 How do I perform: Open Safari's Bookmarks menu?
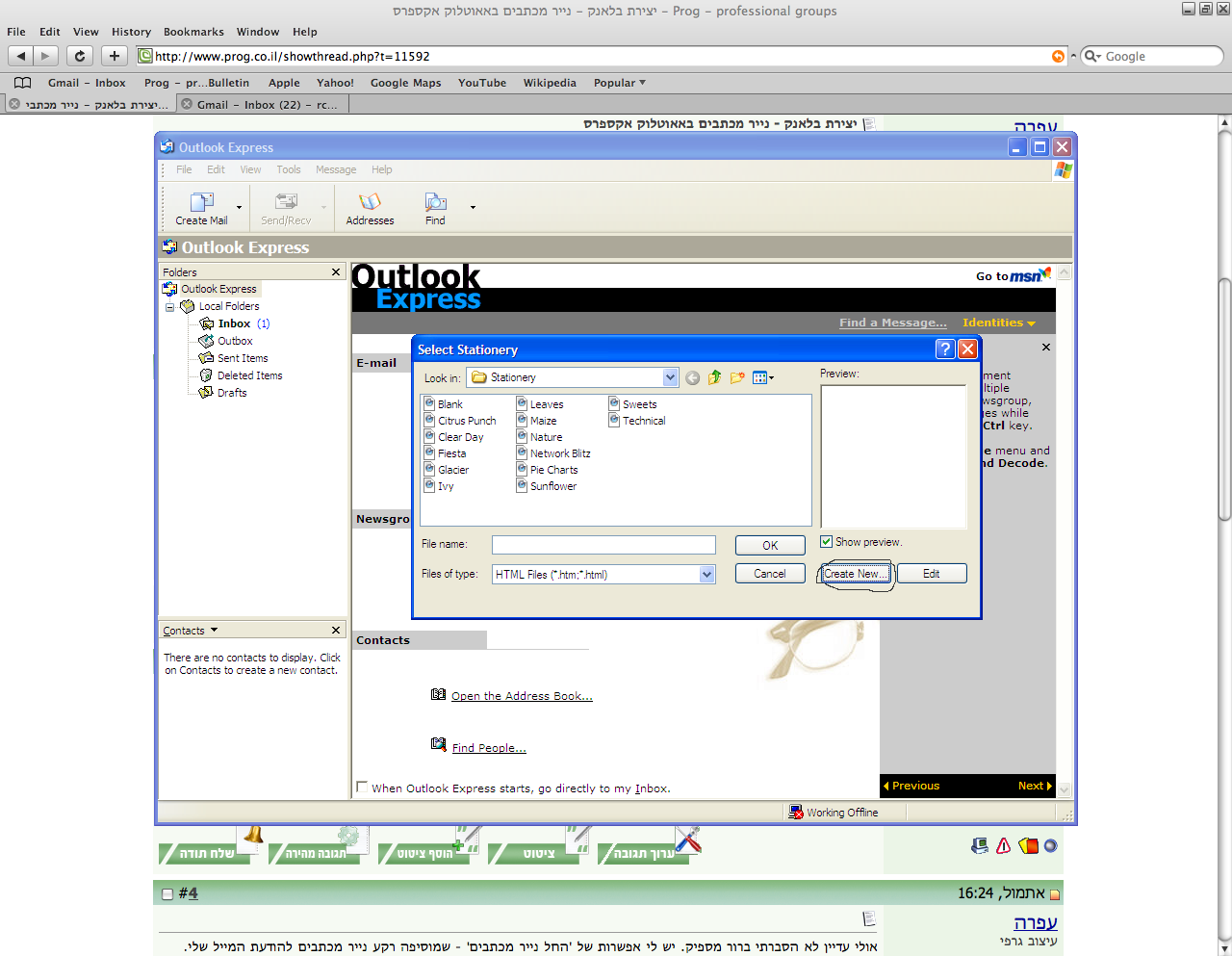(193, 32)
